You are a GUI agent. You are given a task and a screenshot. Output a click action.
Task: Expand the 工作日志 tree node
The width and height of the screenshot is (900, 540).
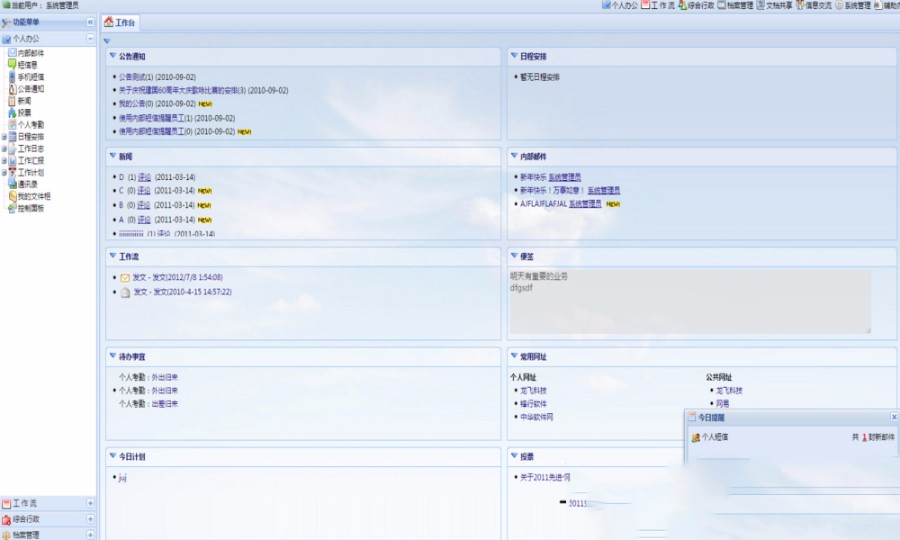[x=4, y=148]
